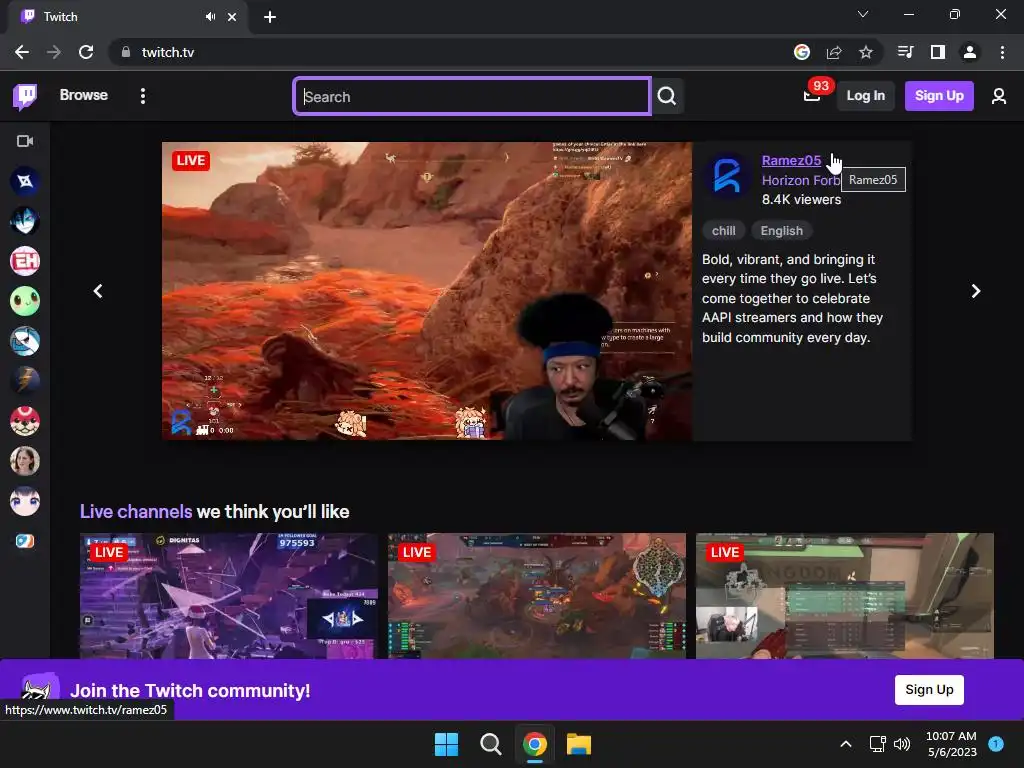Open first sidebar channel with X avatar

[x=25, y=181]
